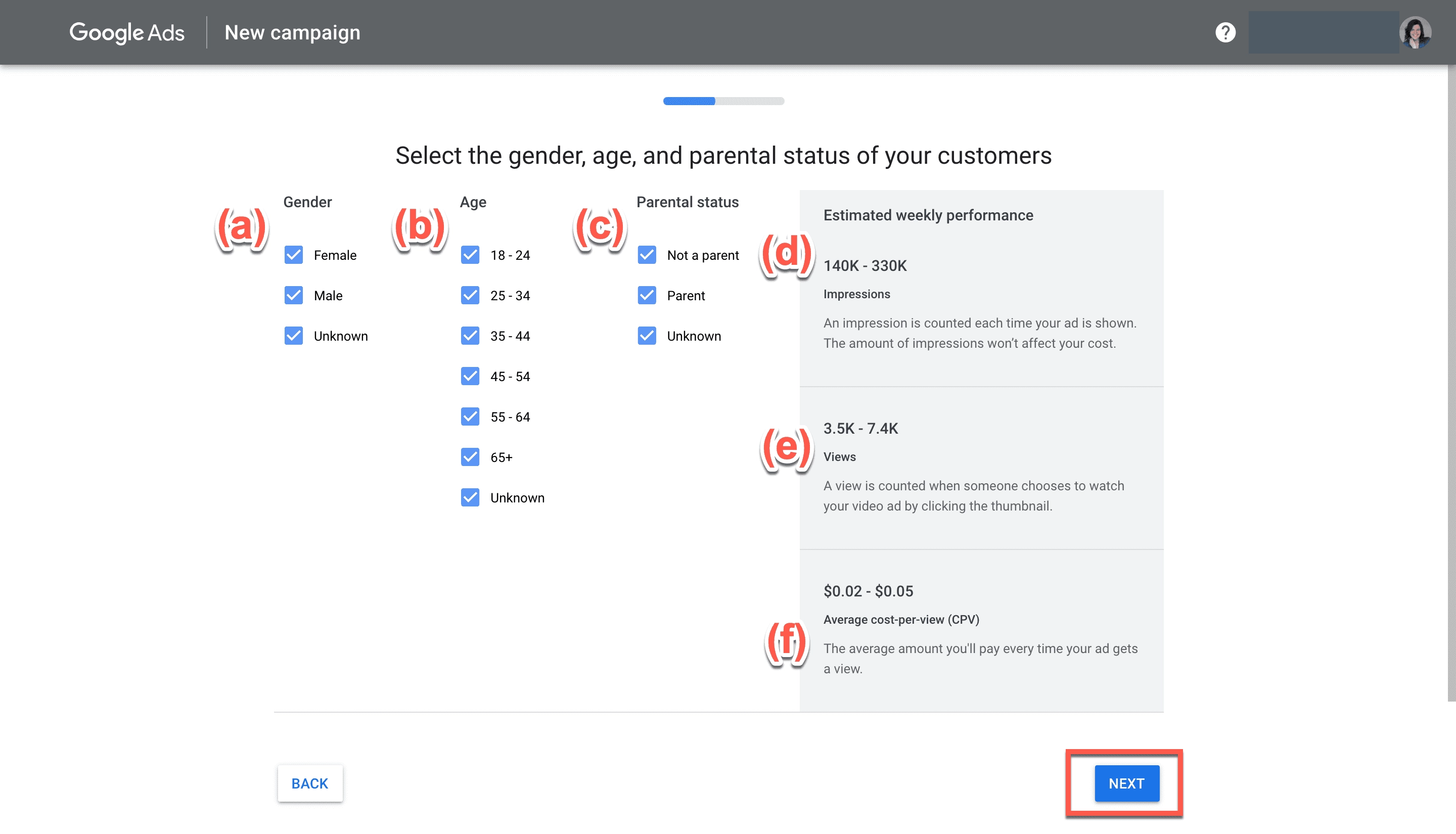Viewport: 1456px width, 834px height.
Task: Uncheck Unknown parental status checkbox
Action: coord(647,336)
